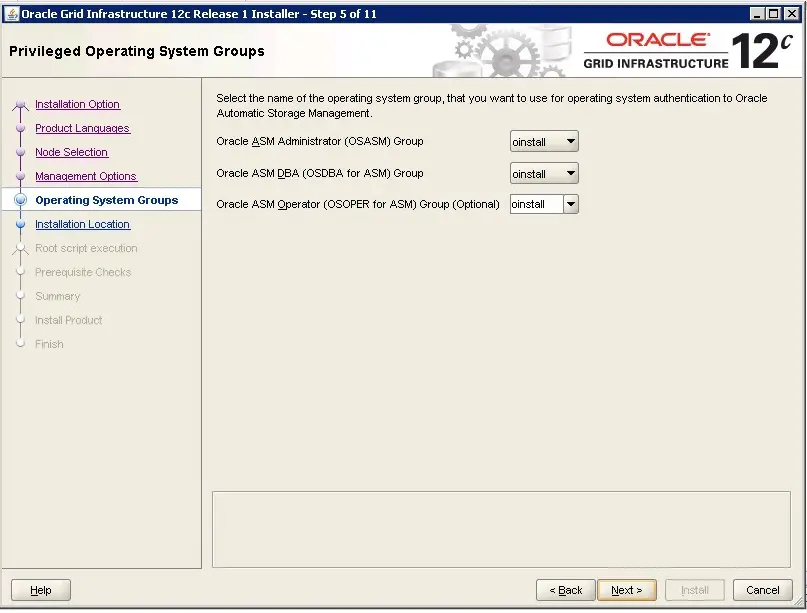Click the Java icon in the title bar

[x=11, y=13]
